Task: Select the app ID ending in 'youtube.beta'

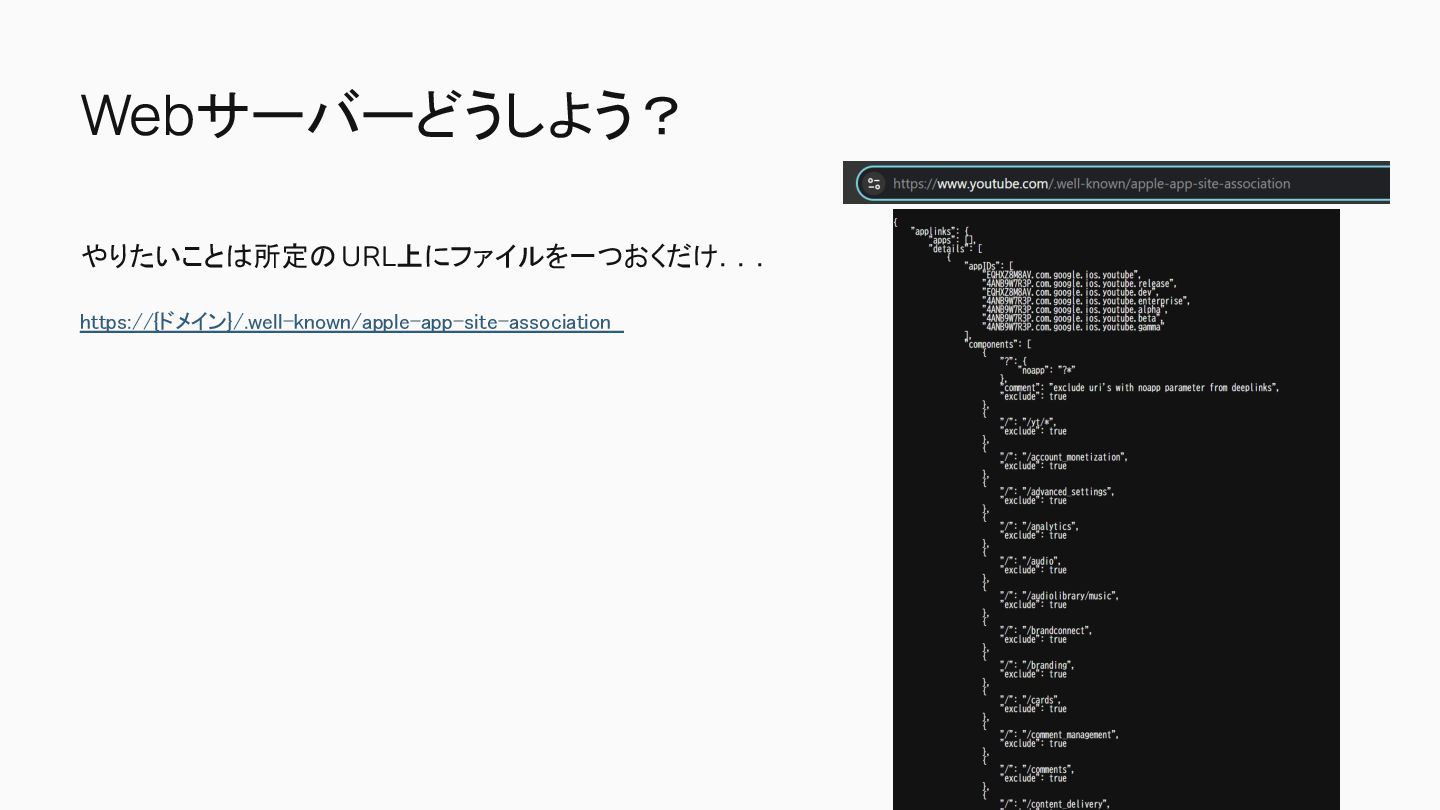Action: [x=1072, y=318]
